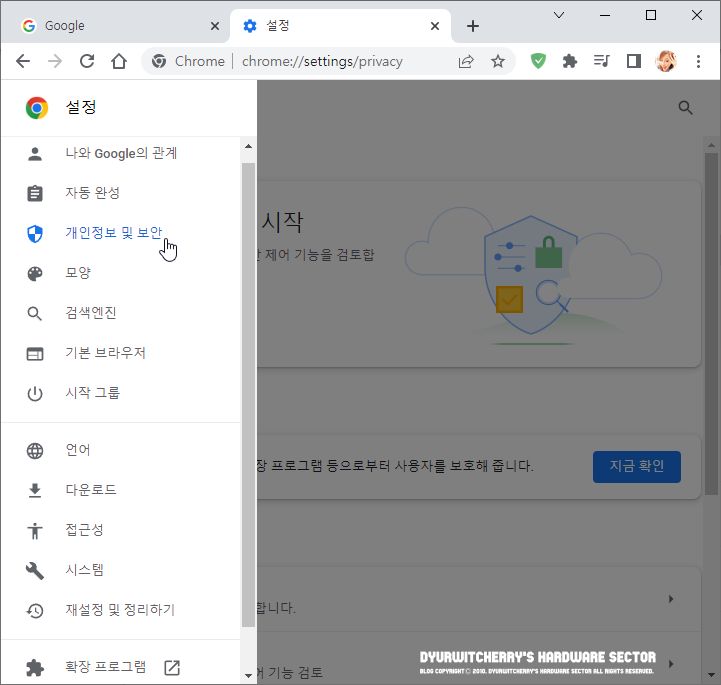Screen dimensions: 721x685
Task: Click the main page scrollbar thumb
Action: click(711, 324)
